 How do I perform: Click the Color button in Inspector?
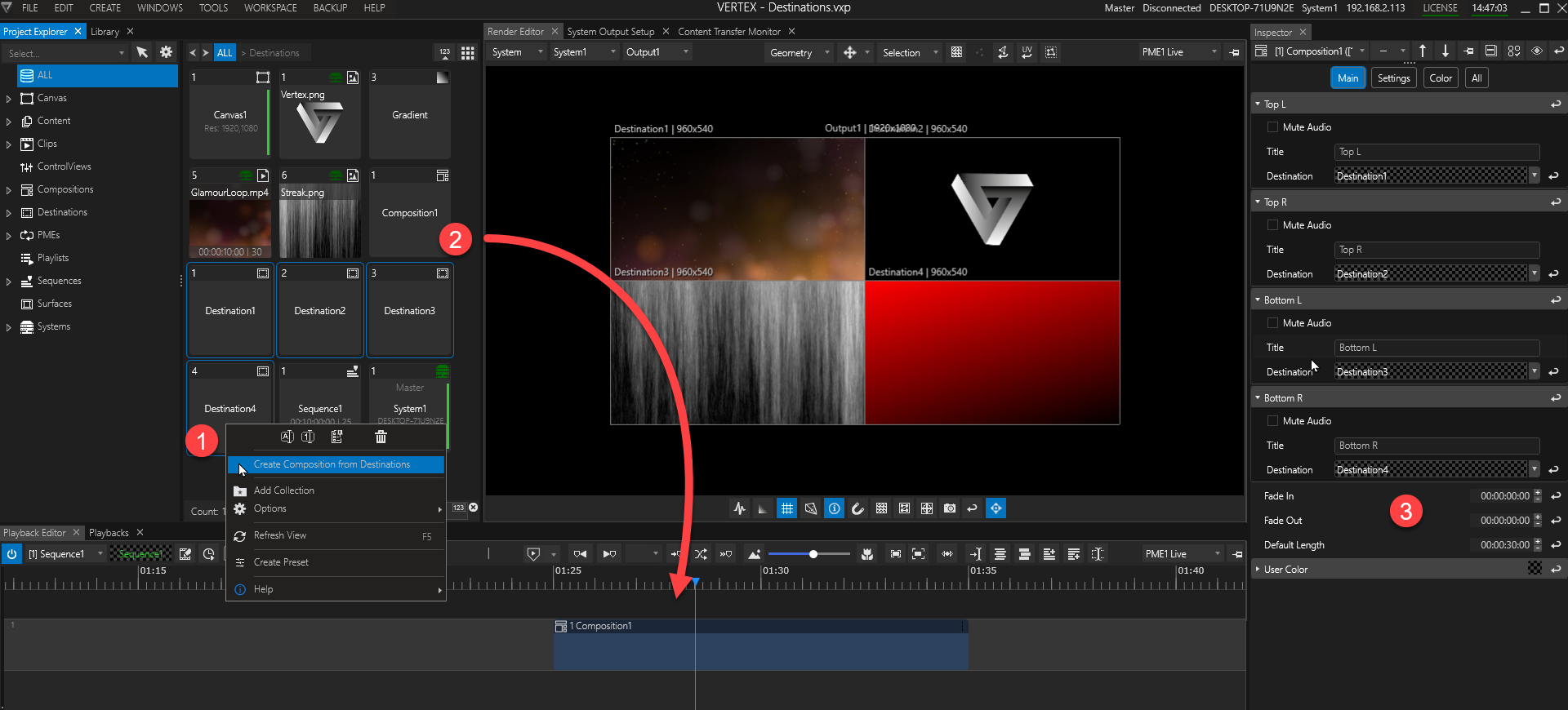1441,78
